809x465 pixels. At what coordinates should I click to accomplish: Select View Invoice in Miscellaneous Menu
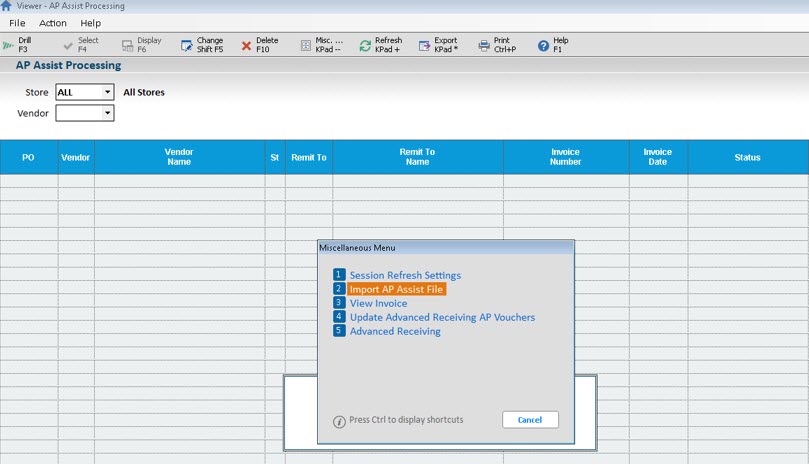[378, 303]
